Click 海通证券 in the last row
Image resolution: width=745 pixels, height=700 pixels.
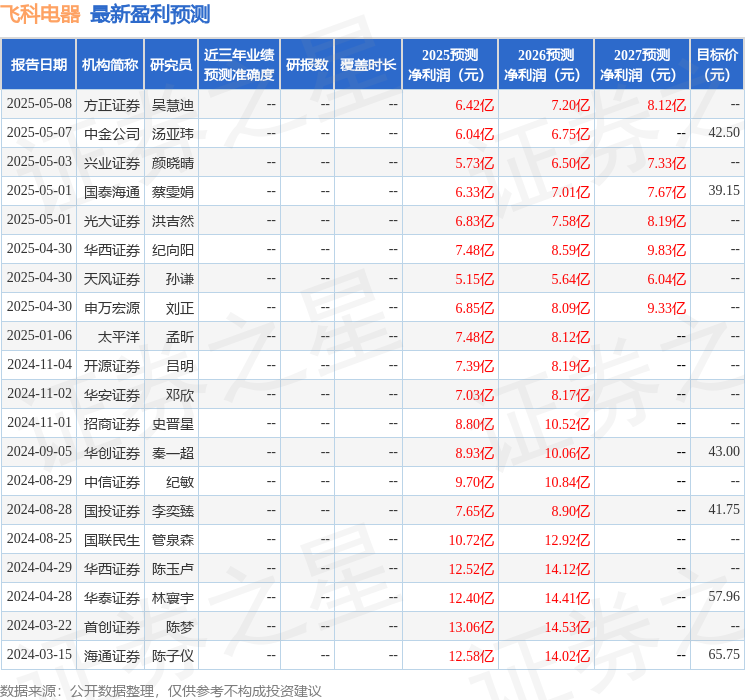[112, 656]
